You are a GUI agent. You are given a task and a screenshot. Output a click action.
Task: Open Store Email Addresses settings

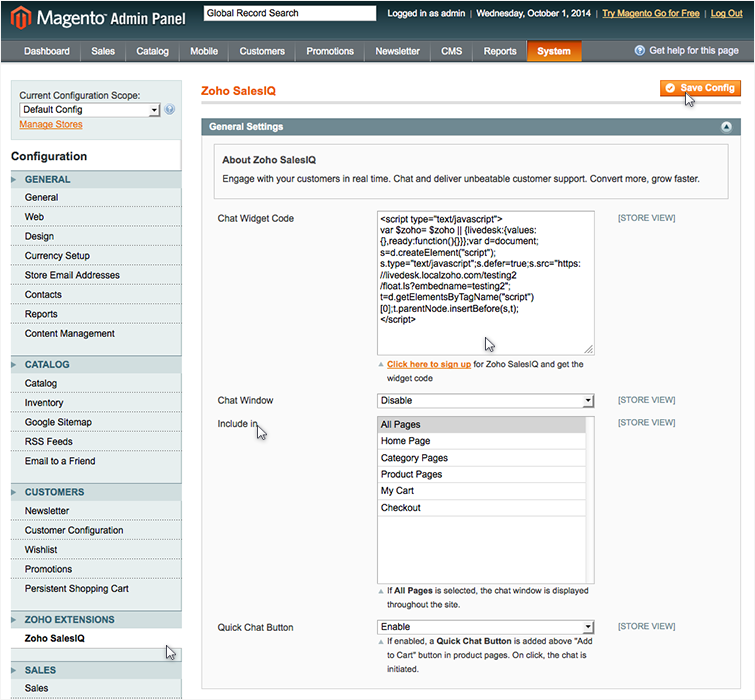96,275
